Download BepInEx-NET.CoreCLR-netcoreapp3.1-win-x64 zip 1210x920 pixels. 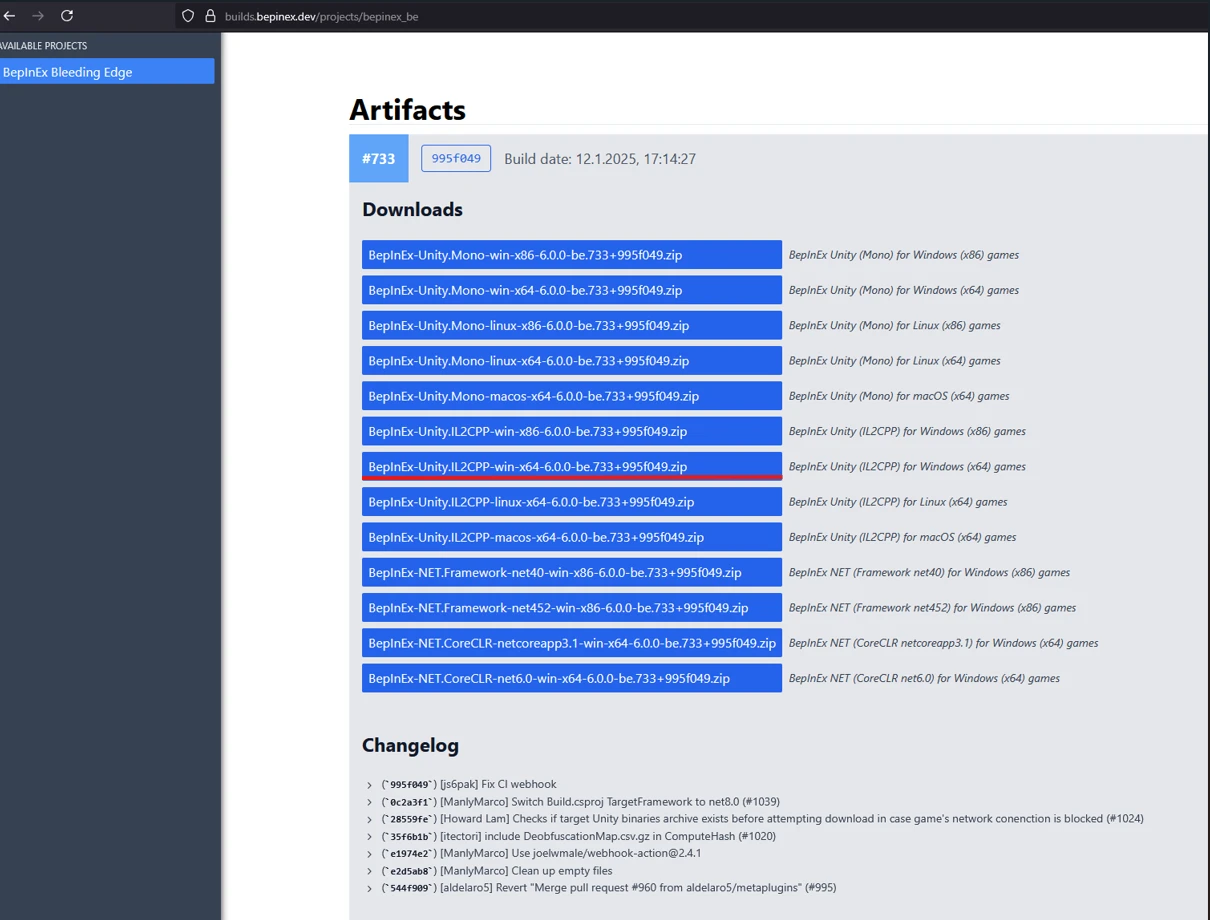572,643
